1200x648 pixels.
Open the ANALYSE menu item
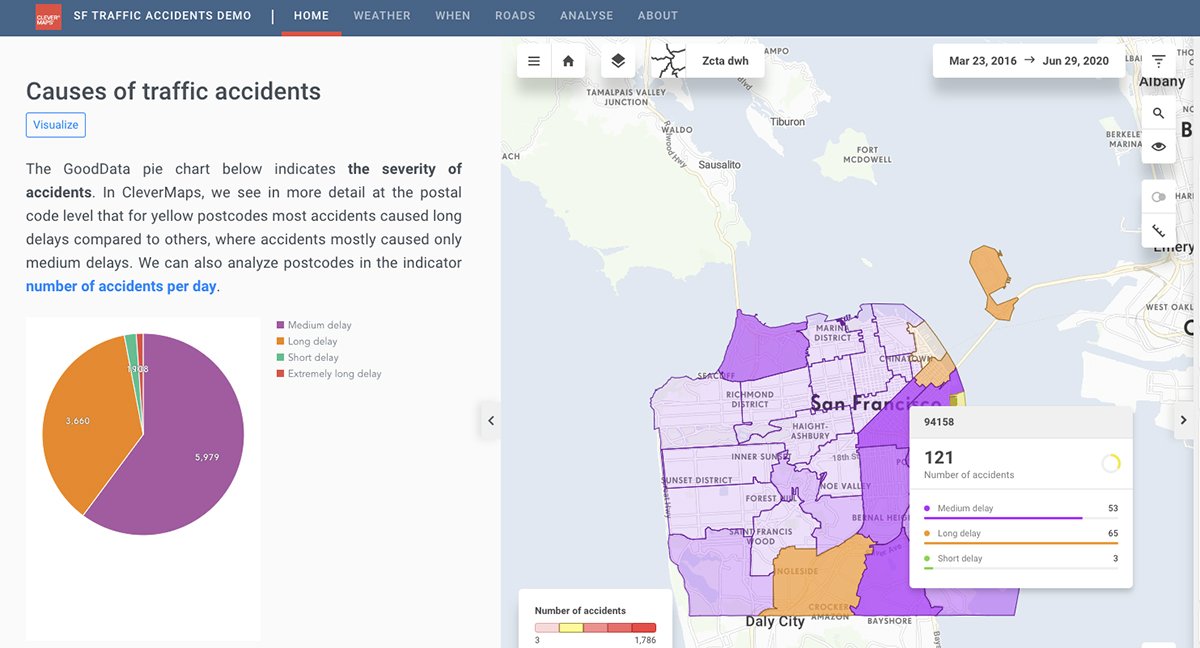pyautogui.click(x=587, y=15)
